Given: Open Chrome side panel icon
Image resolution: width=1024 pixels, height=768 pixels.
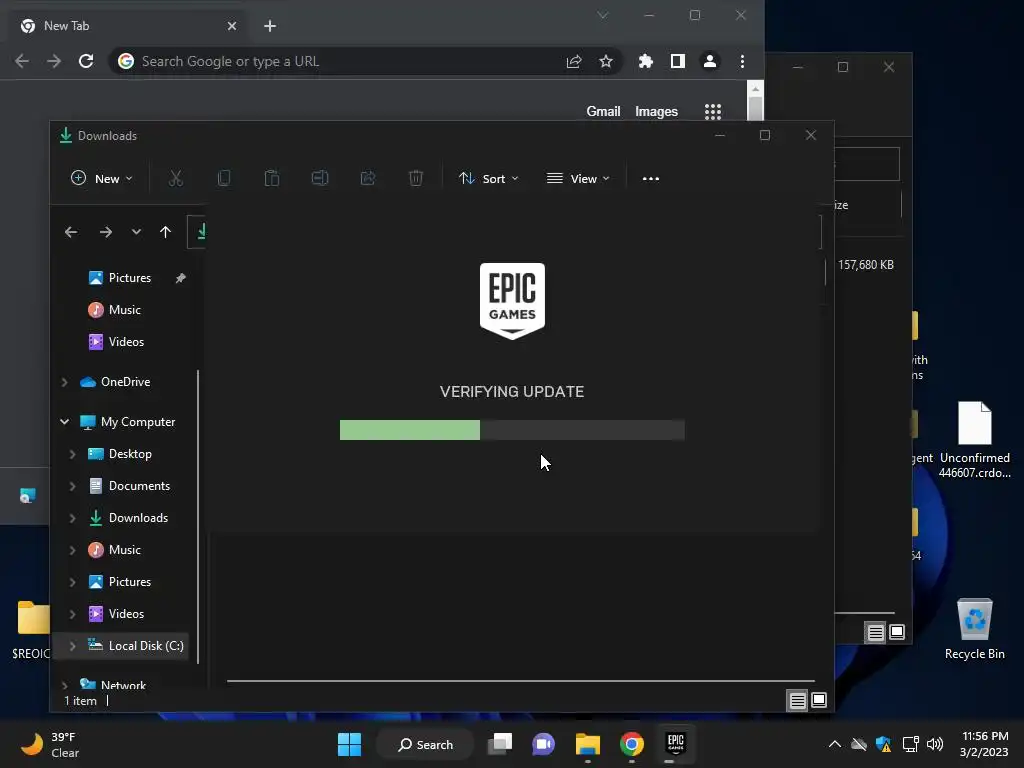Looking at the screenshot, I should click(678, 61).
